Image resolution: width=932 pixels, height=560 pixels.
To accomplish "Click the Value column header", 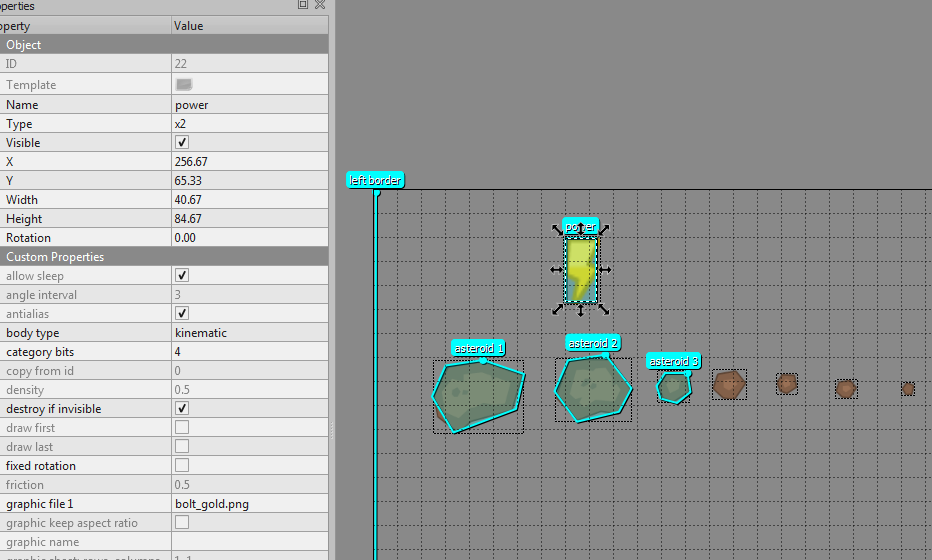I will point(250,26).
